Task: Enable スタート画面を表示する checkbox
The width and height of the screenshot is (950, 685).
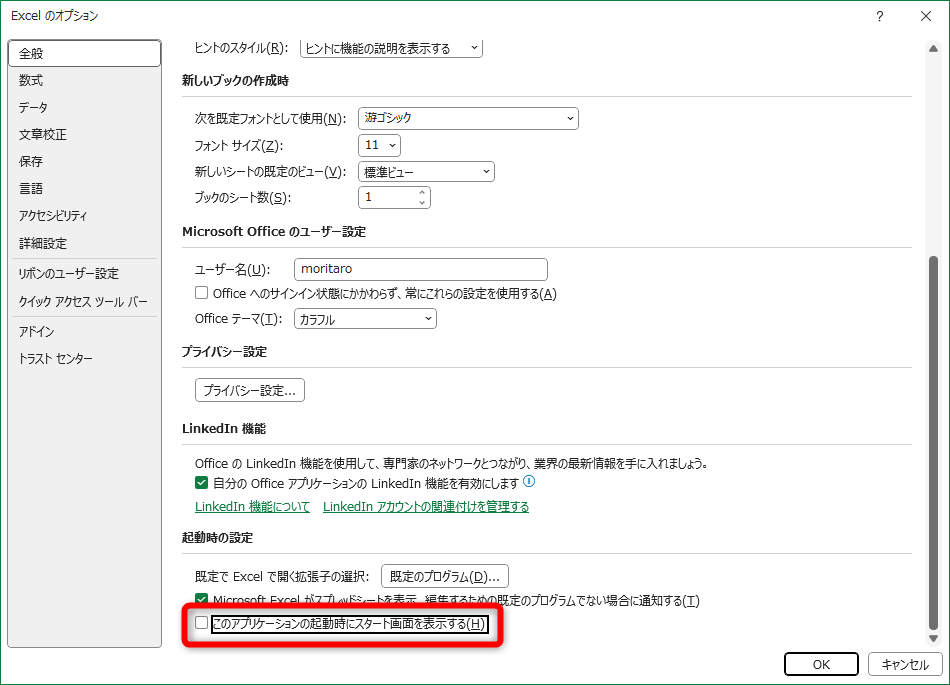Action: pos(203,624)
